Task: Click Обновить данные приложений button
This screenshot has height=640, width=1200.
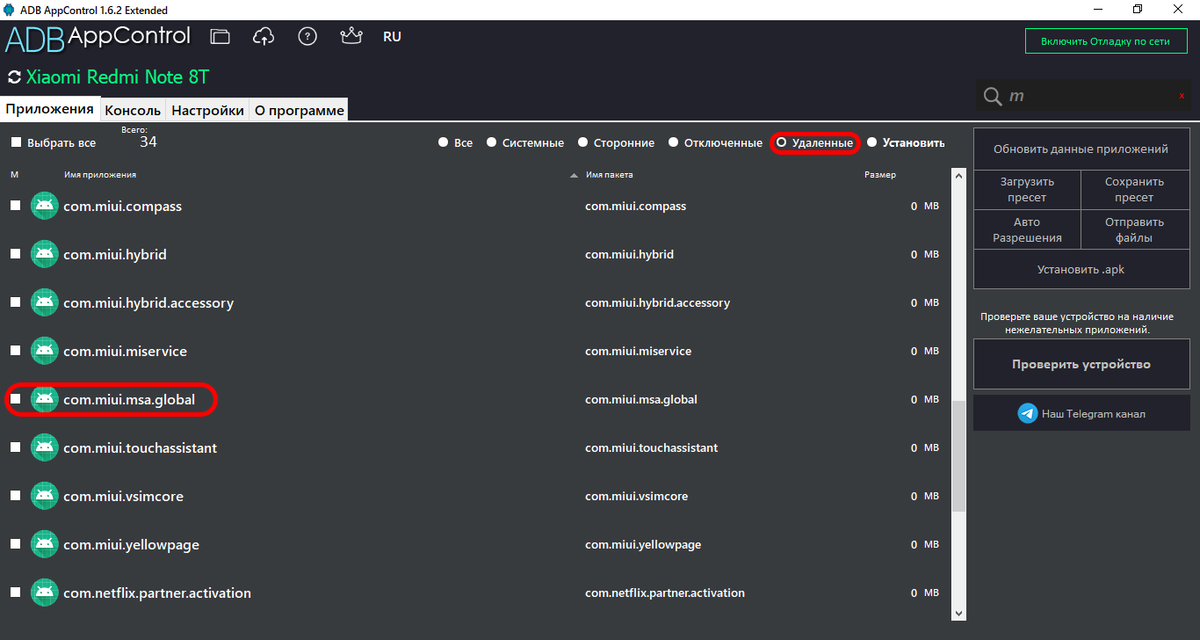Action: [1080, 149]
